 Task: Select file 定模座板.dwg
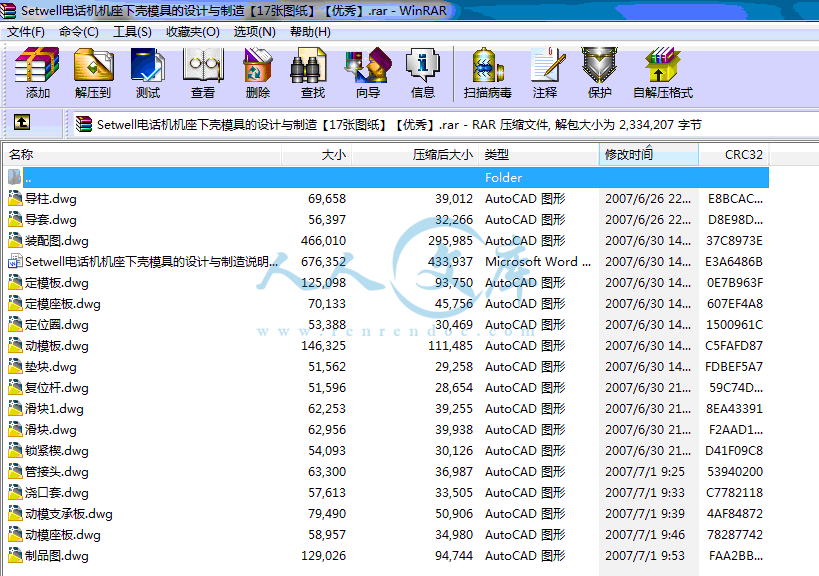63,303
